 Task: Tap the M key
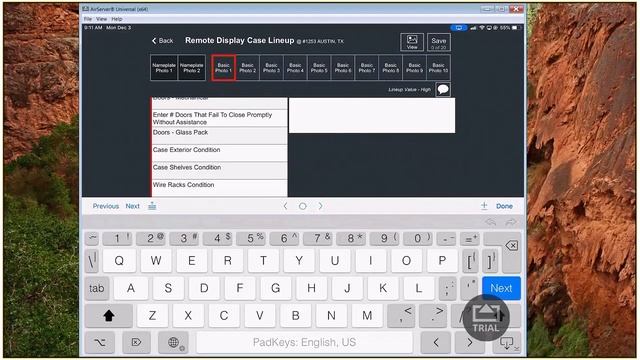click(367, 316)
